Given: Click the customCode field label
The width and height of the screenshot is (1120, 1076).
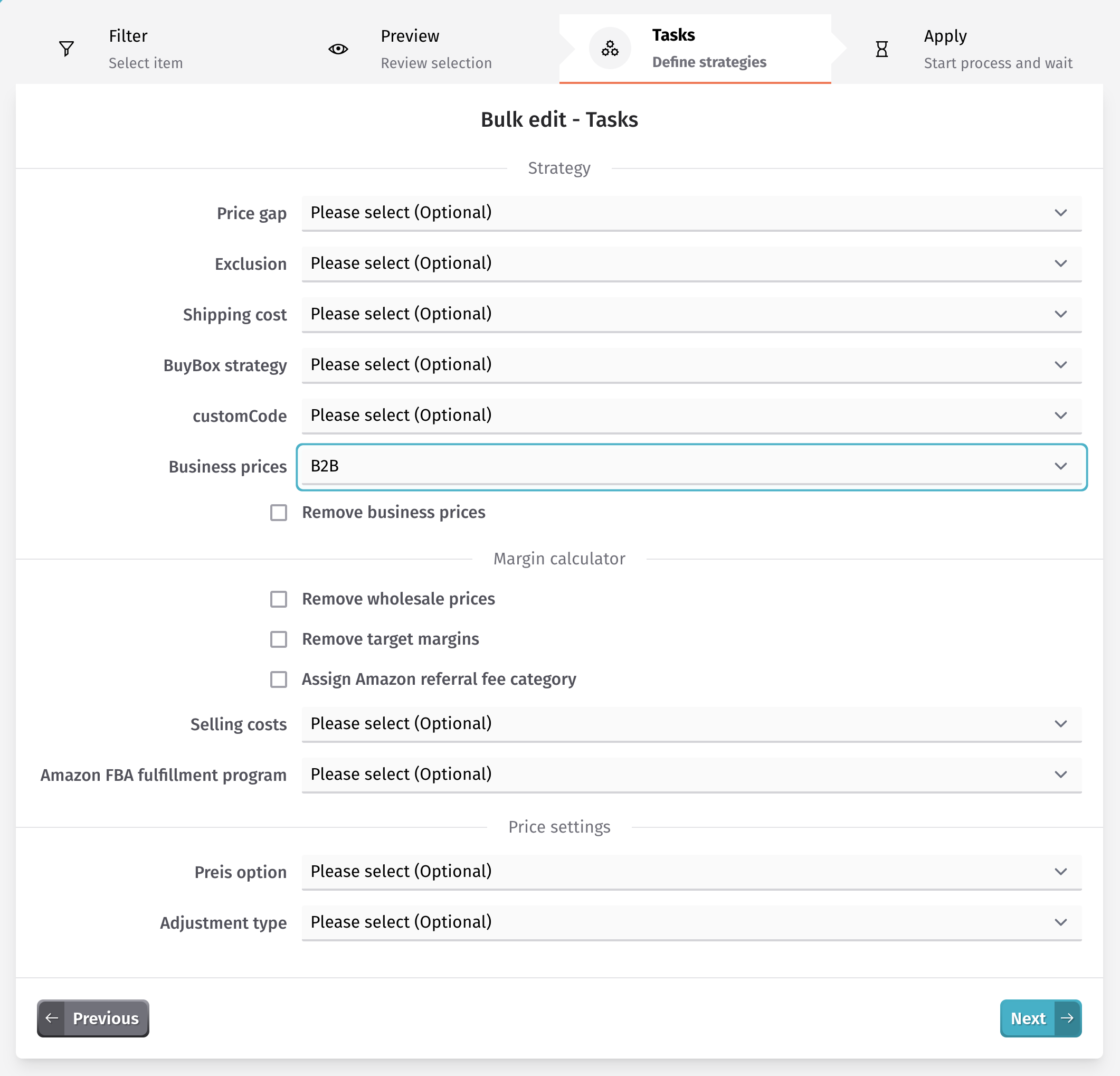Looking at the screenshot, I should pos(240,416).
